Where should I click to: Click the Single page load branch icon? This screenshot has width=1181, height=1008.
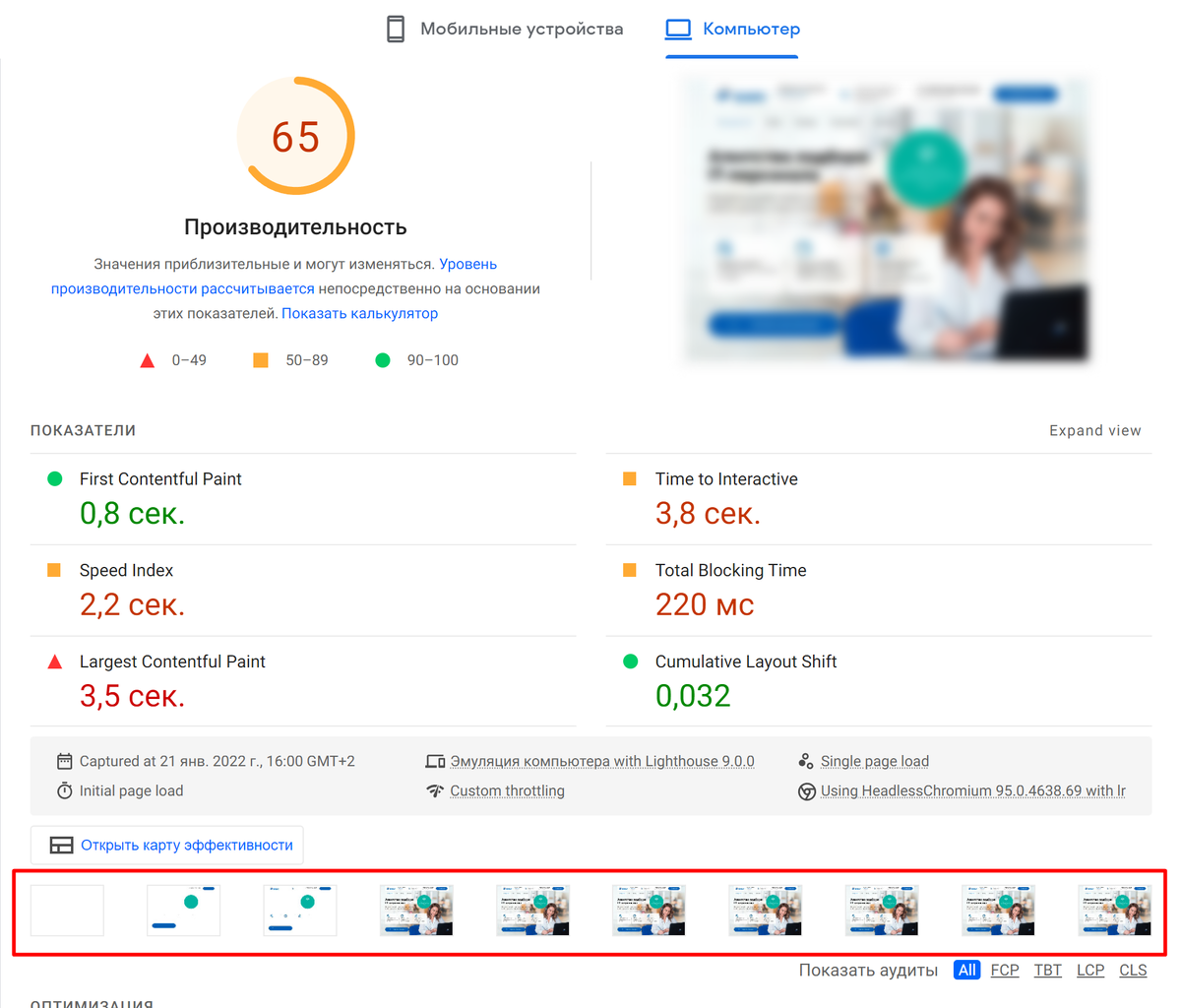(x=804, y=760)
